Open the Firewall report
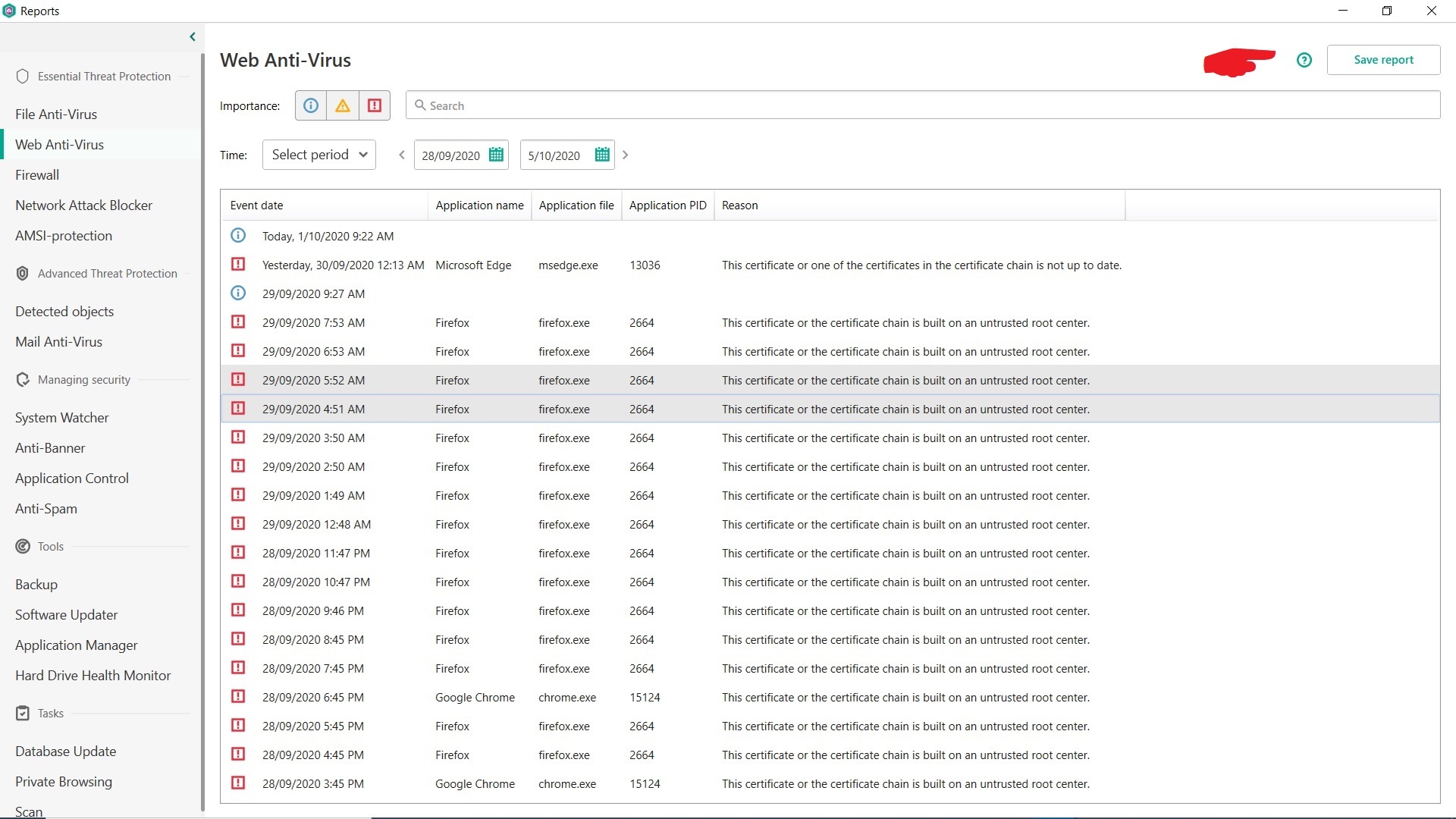The image size is (1456, 819). coord(37,175)
